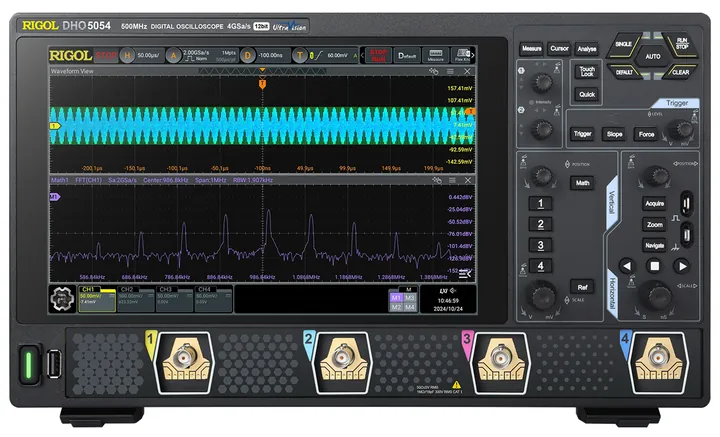This screenshot has height=437, width=720.
Task: Tap the speaker sound icon
Action: [454, 291]
